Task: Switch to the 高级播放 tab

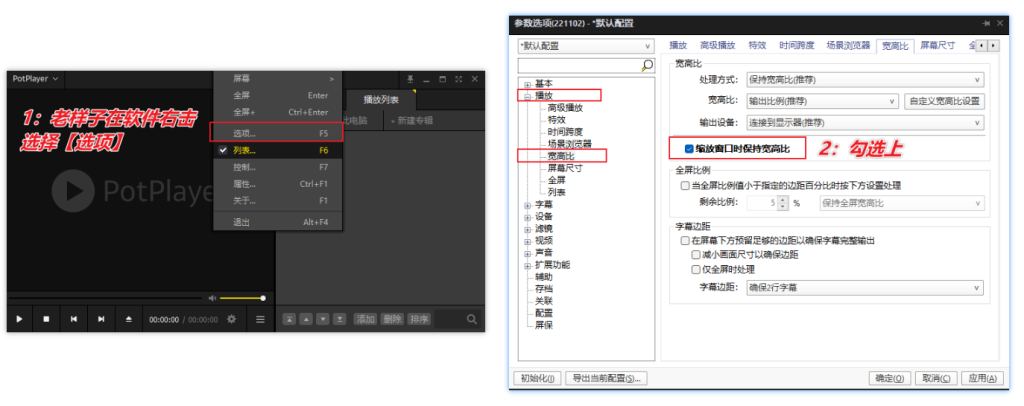Action: [718, 46]
